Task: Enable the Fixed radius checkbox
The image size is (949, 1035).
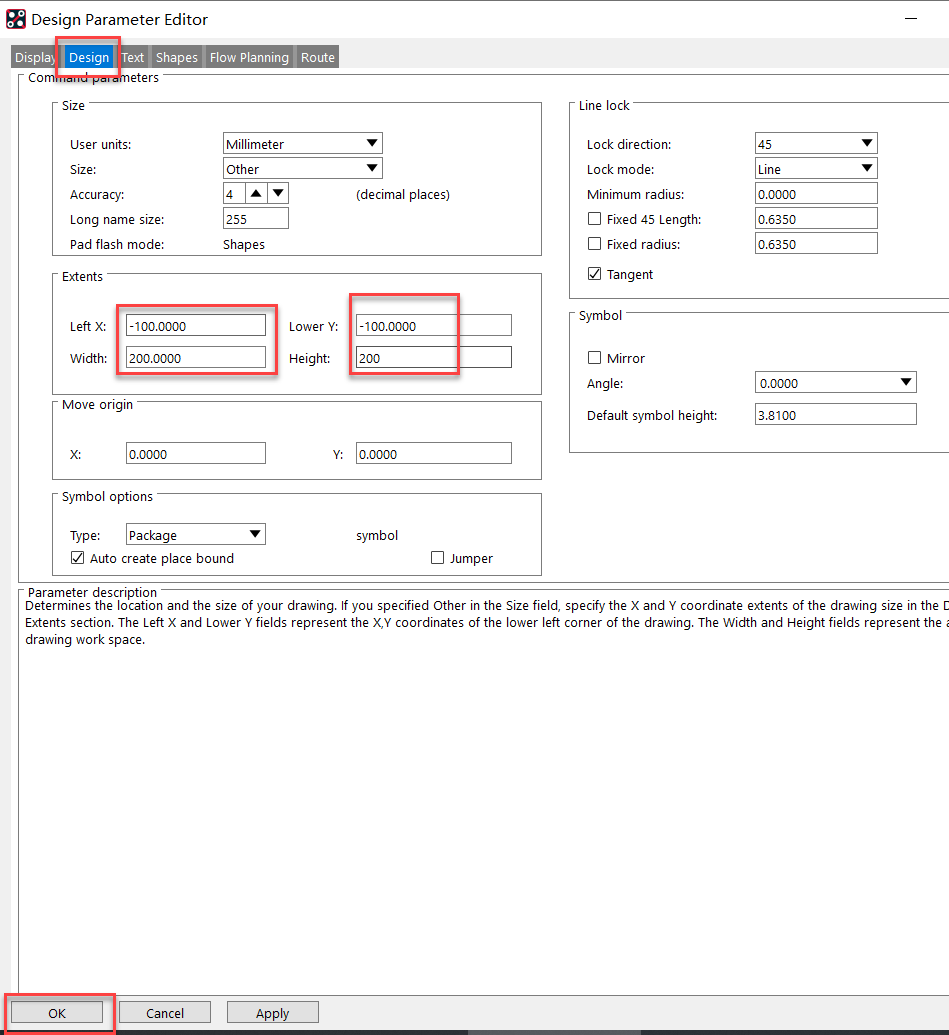Action: coord(594,244)
